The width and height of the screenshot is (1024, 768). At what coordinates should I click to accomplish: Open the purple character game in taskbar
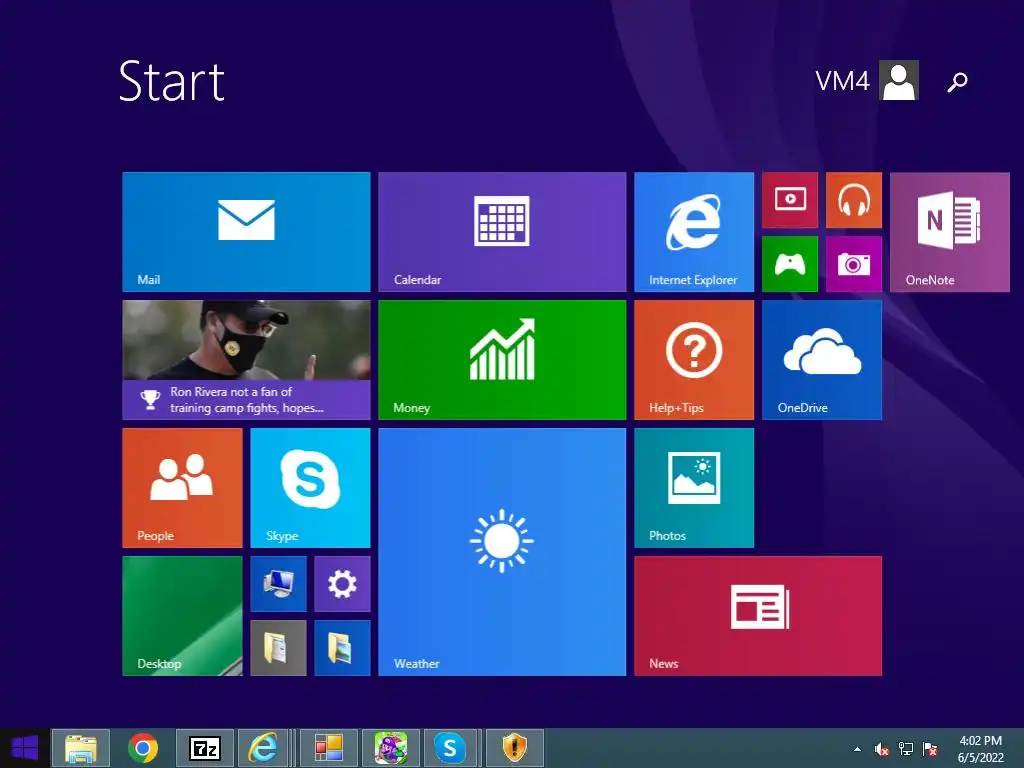[x=391, y=748]
